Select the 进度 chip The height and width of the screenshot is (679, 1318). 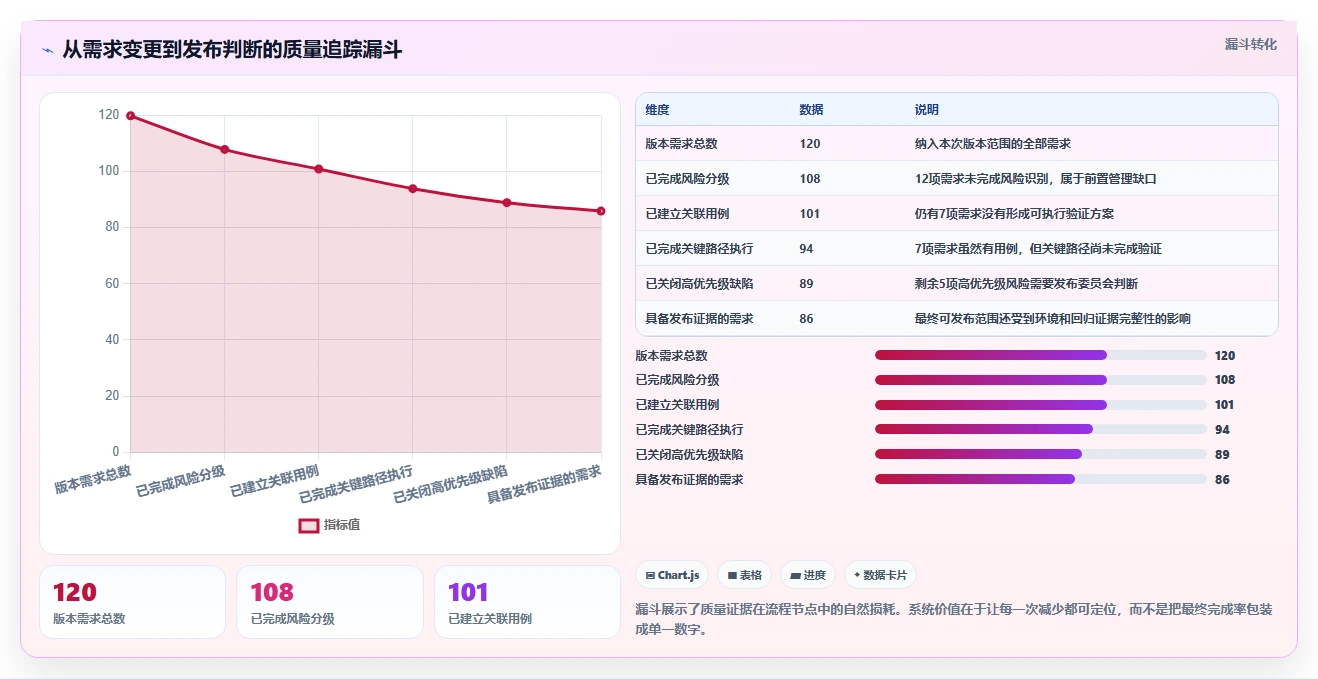pos(808,575)
